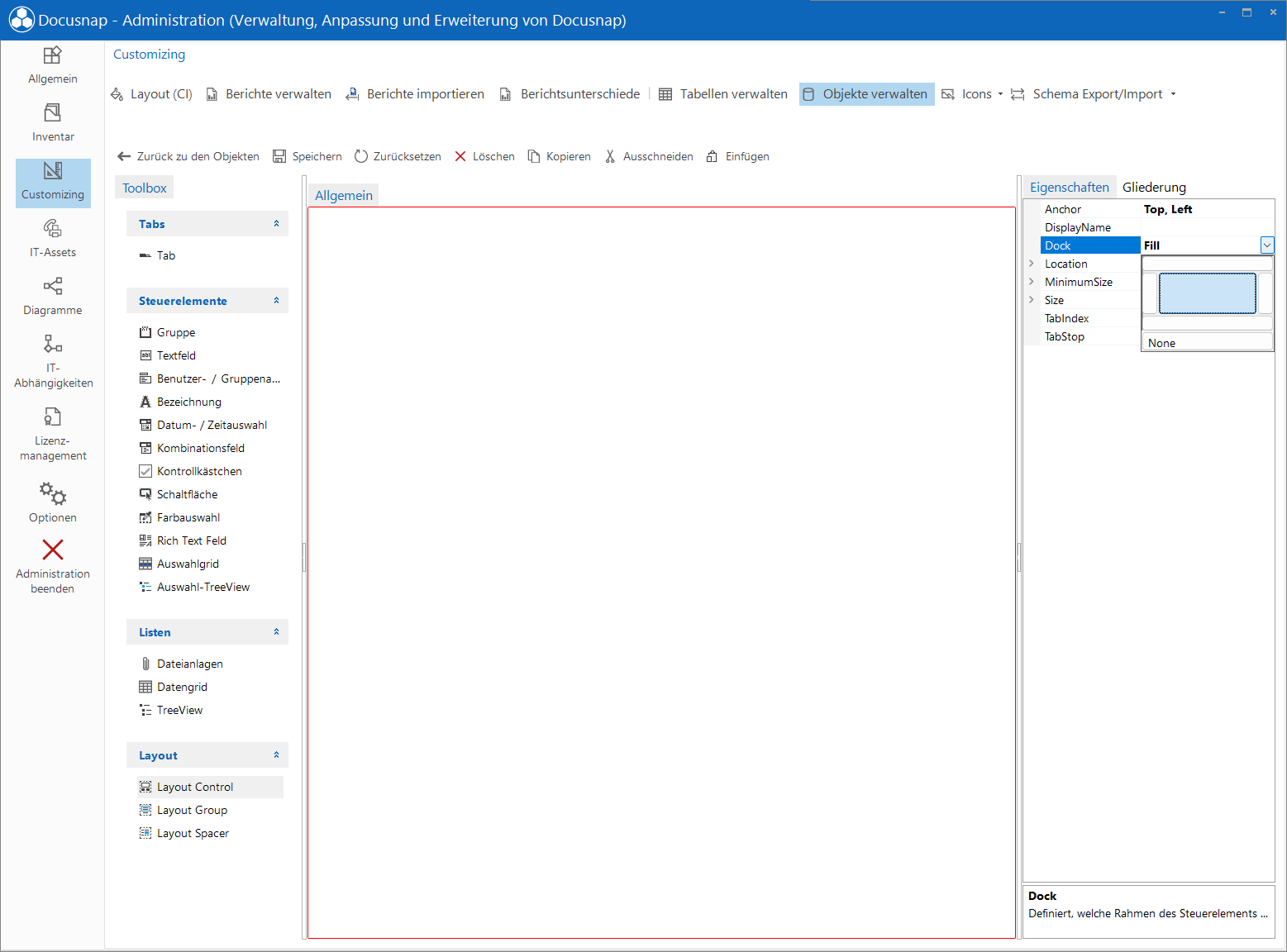Image resolution: width=1287 pixels, height=952 pixels.
Task: Collapse the Steuerelemente toolbox group
Action: point(276,301)
